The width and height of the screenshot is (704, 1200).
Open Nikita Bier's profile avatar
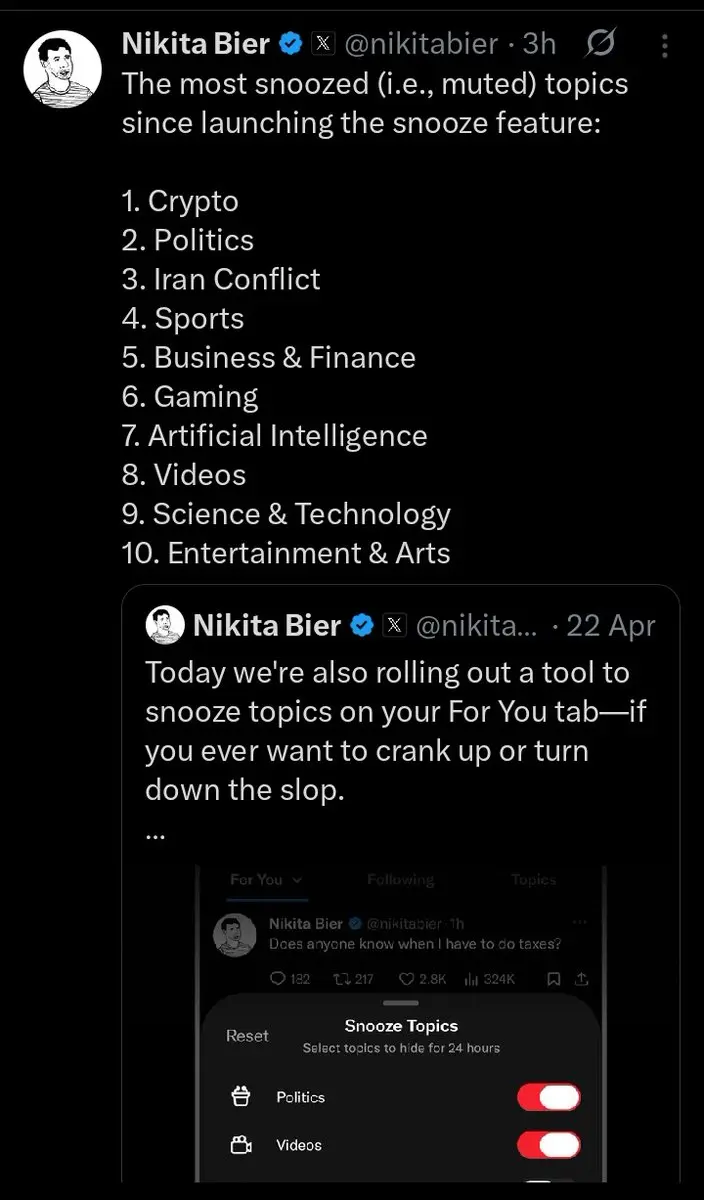64,69
